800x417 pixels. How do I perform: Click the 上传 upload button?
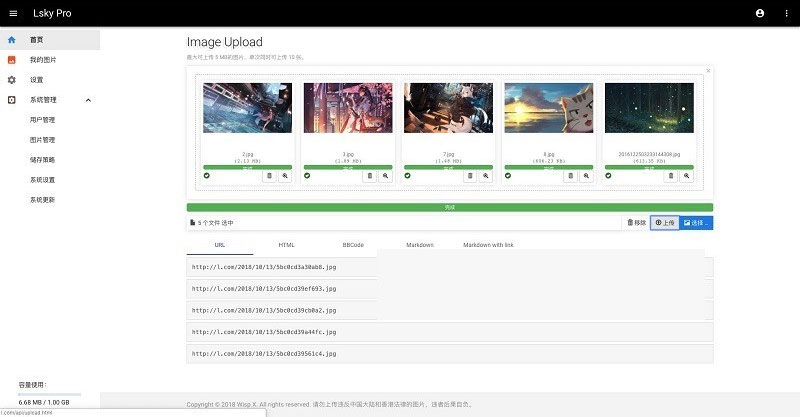coord(665,222)
